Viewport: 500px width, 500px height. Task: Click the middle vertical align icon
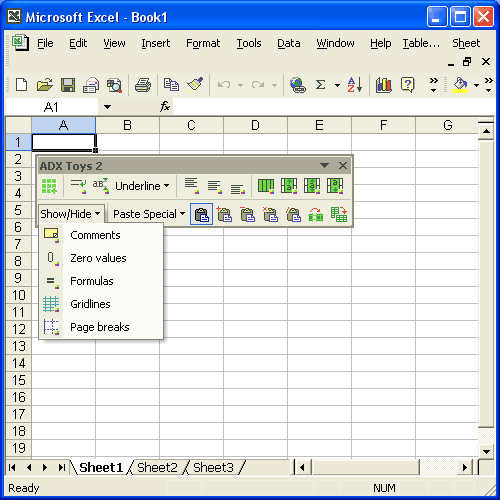pos(215,186)
